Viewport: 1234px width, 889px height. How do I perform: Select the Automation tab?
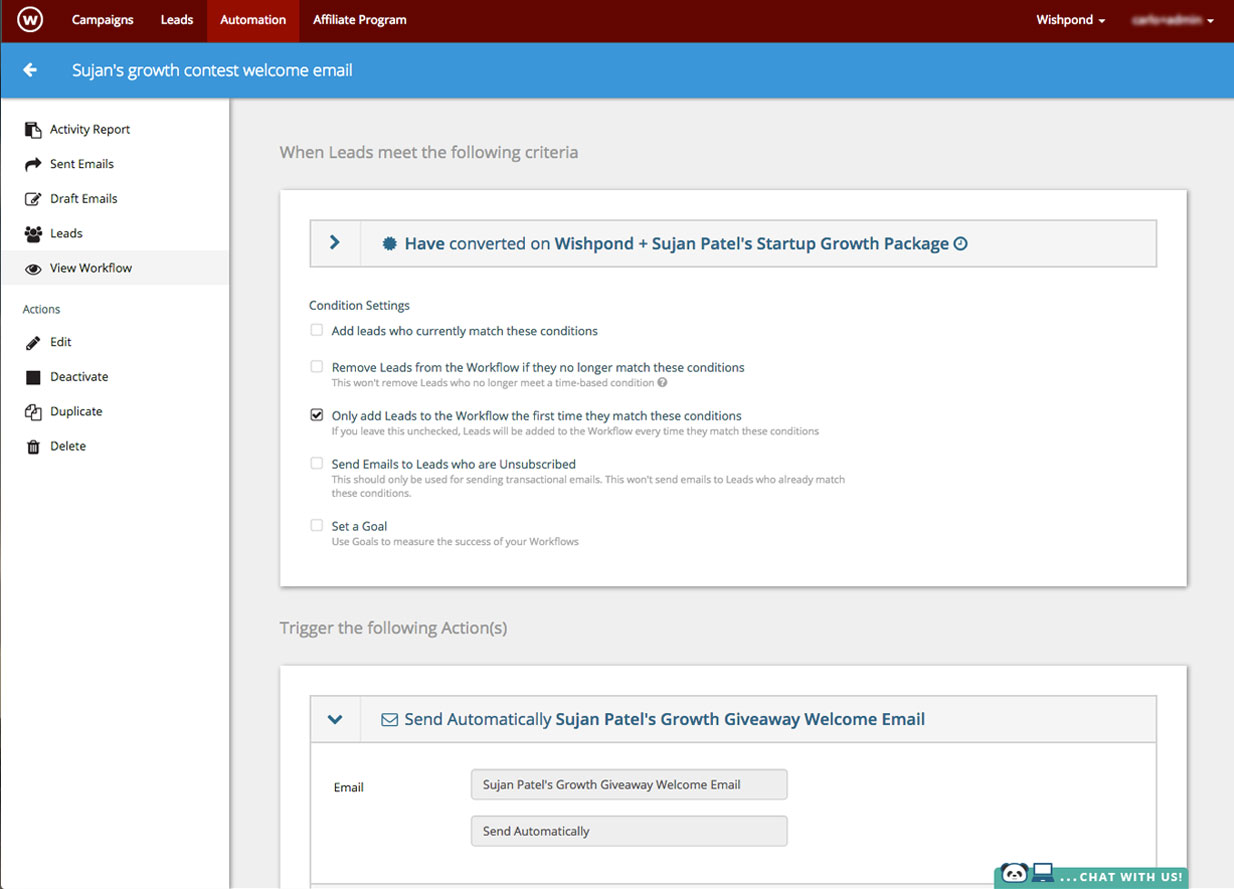coord(253,20)
